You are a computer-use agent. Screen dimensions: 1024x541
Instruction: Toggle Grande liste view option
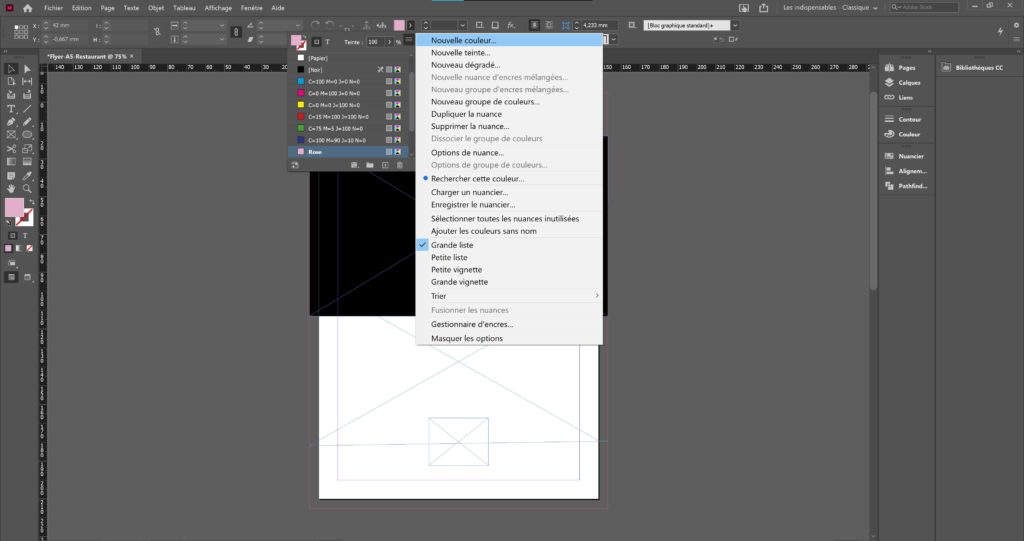point(452,245)
